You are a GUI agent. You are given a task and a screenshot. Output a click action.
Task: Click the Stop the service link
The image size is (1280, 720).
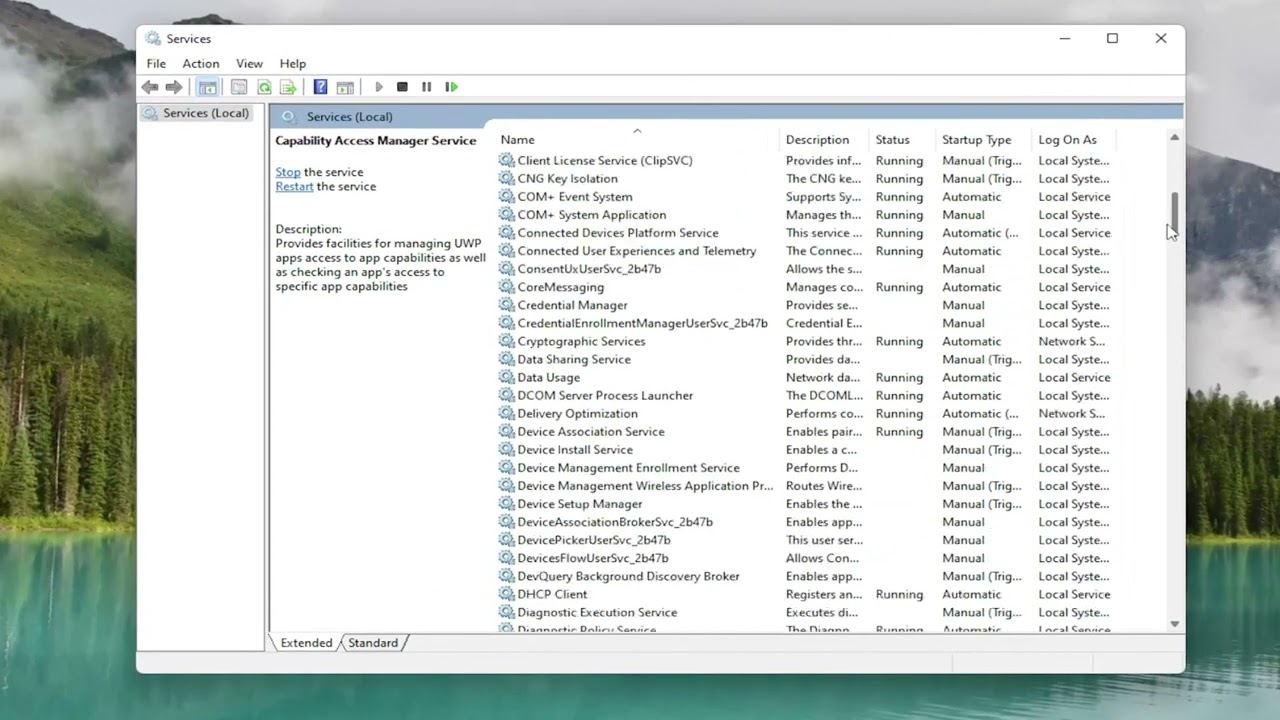pos(288,172)
